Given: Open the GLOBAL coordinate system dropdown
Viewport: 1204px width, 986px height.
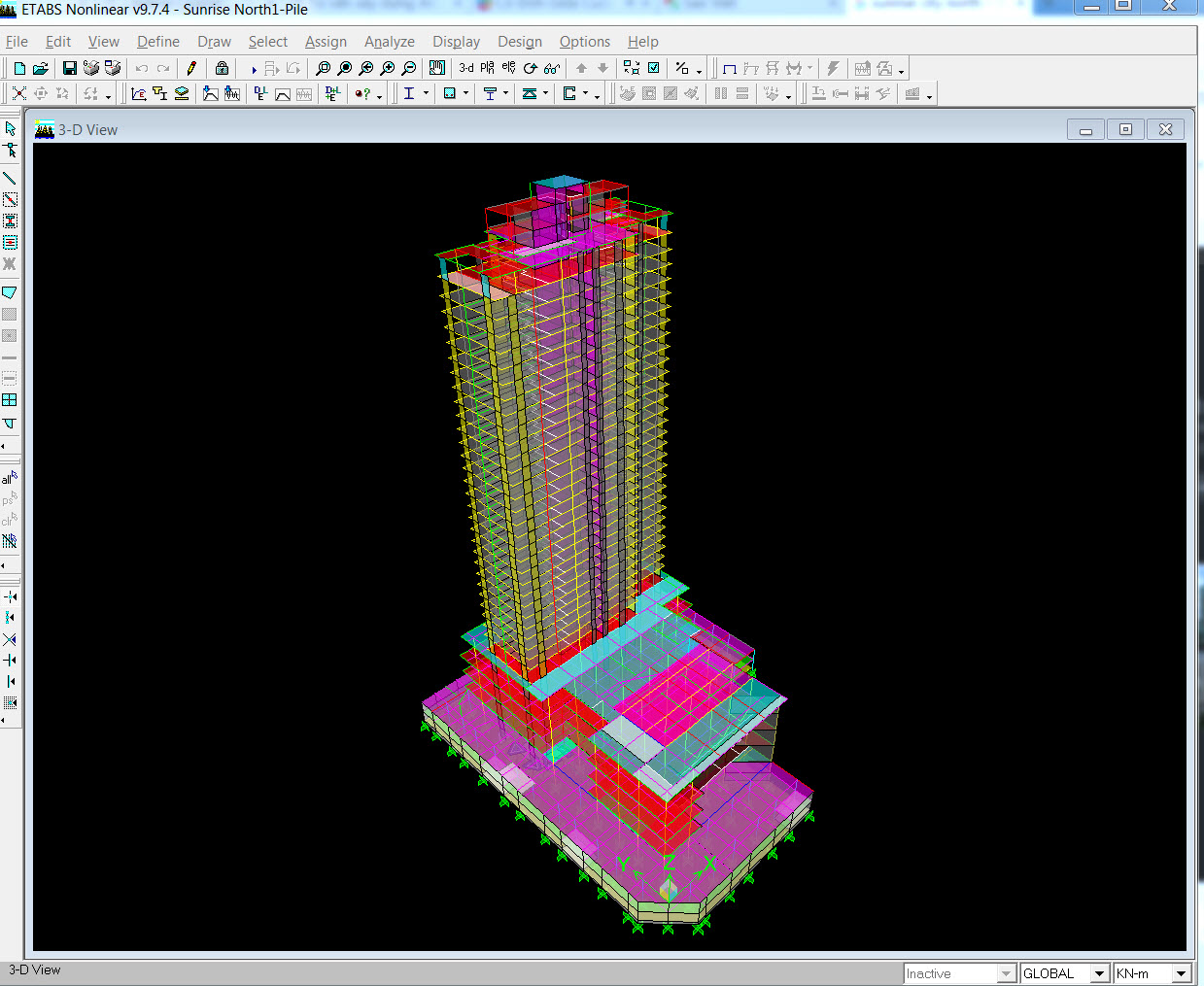Looking at the screenshot, I should [x=1100, y=973].
